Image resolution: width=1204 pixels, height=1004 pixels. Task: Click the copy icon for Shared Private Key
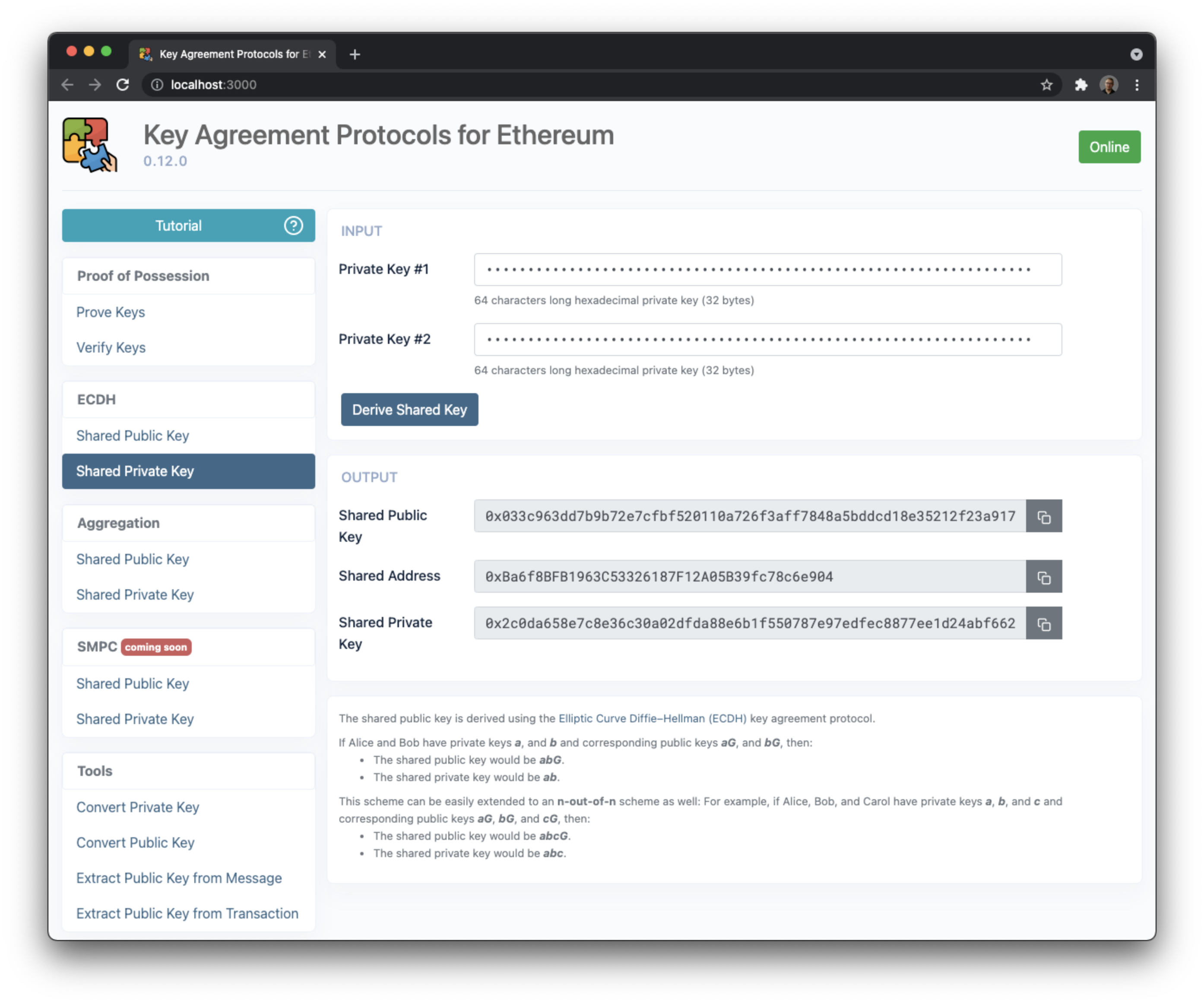click(1044, 623)
